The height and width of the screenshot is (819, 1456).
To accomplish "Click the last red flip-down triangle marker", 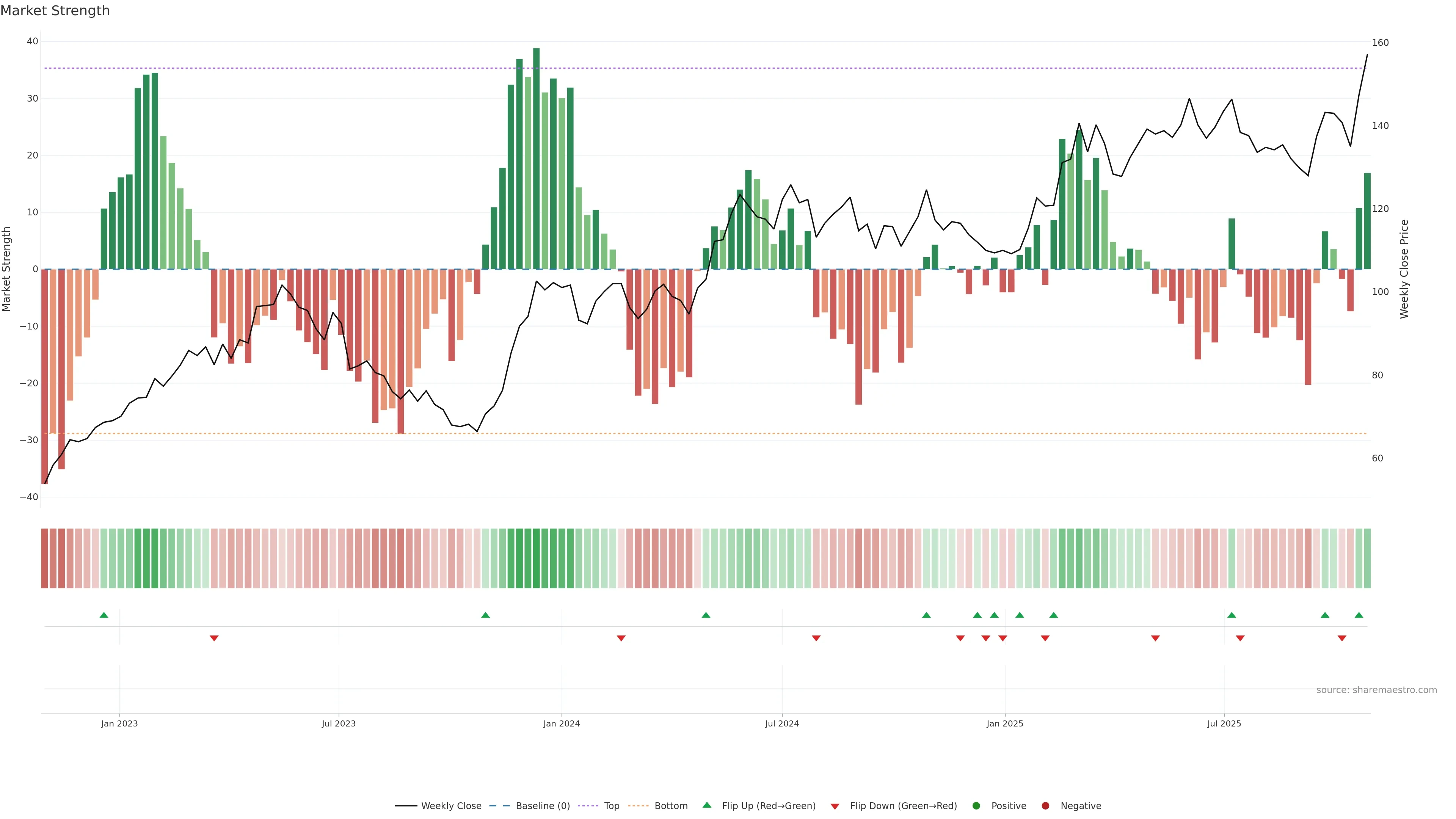I will (1342, 638).
